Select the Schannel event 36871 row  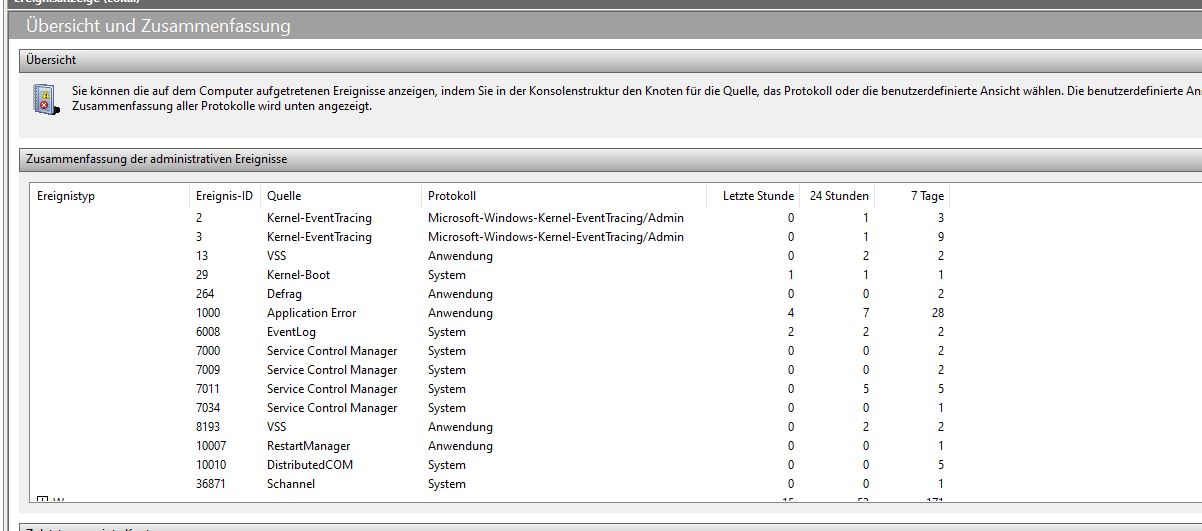pos(291,484)
